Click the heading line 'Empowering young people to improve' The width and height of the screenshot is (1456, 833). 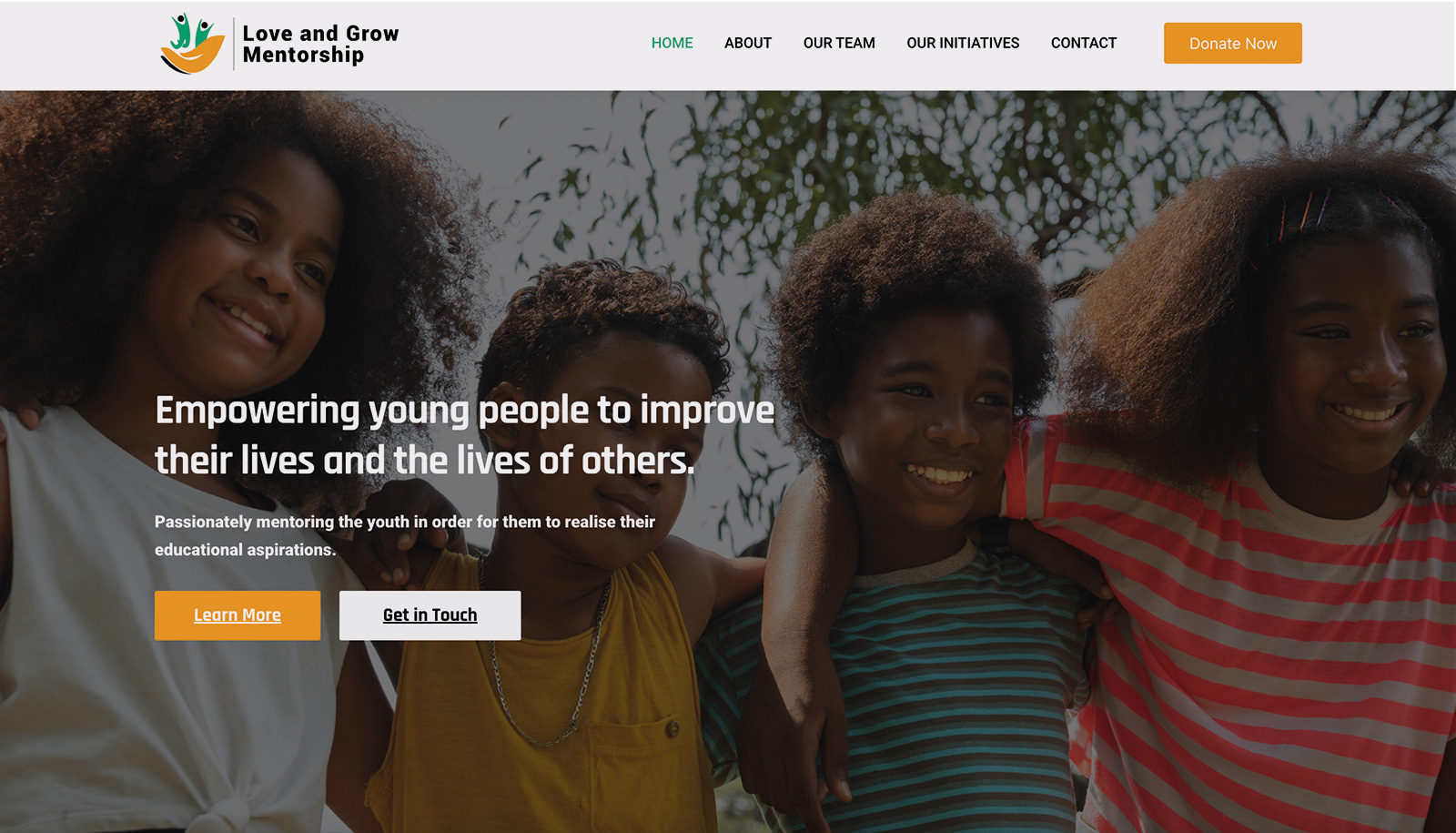[464, 411]
